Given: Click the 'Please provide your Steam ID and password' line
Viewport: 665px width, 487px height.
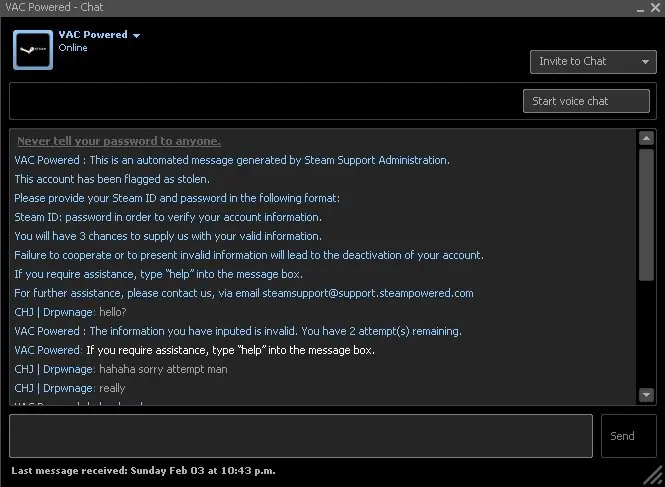Looking at the screenshot, I should click(x=177, y=198).
